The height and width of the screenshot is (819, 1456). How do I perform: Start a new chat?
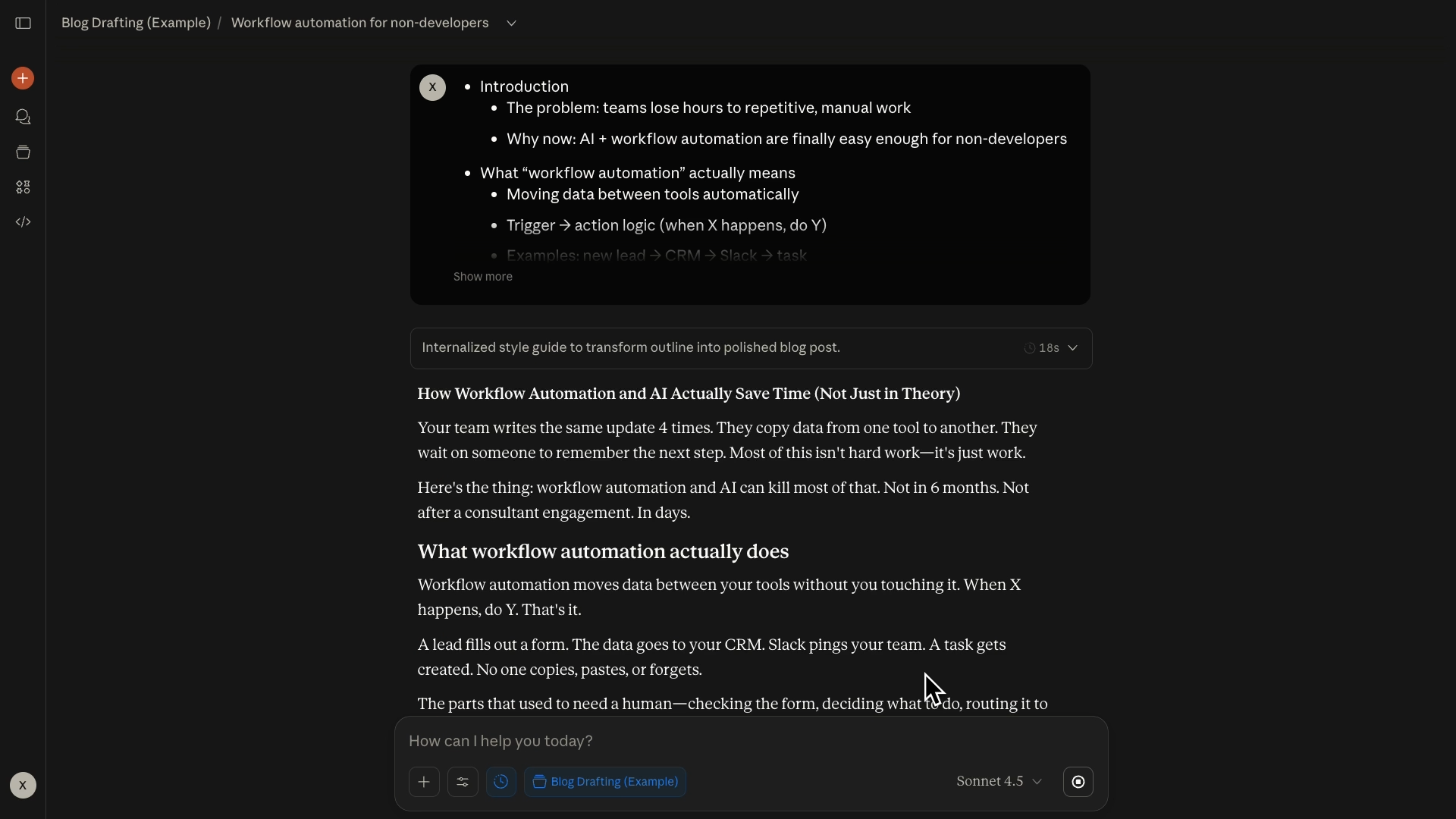point(23,77)
